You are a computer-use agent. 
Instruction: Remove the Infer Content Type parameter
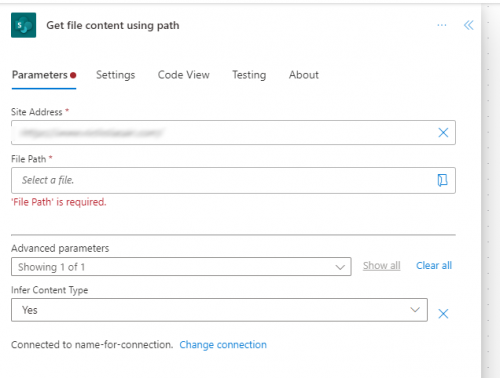pos(443,313)
